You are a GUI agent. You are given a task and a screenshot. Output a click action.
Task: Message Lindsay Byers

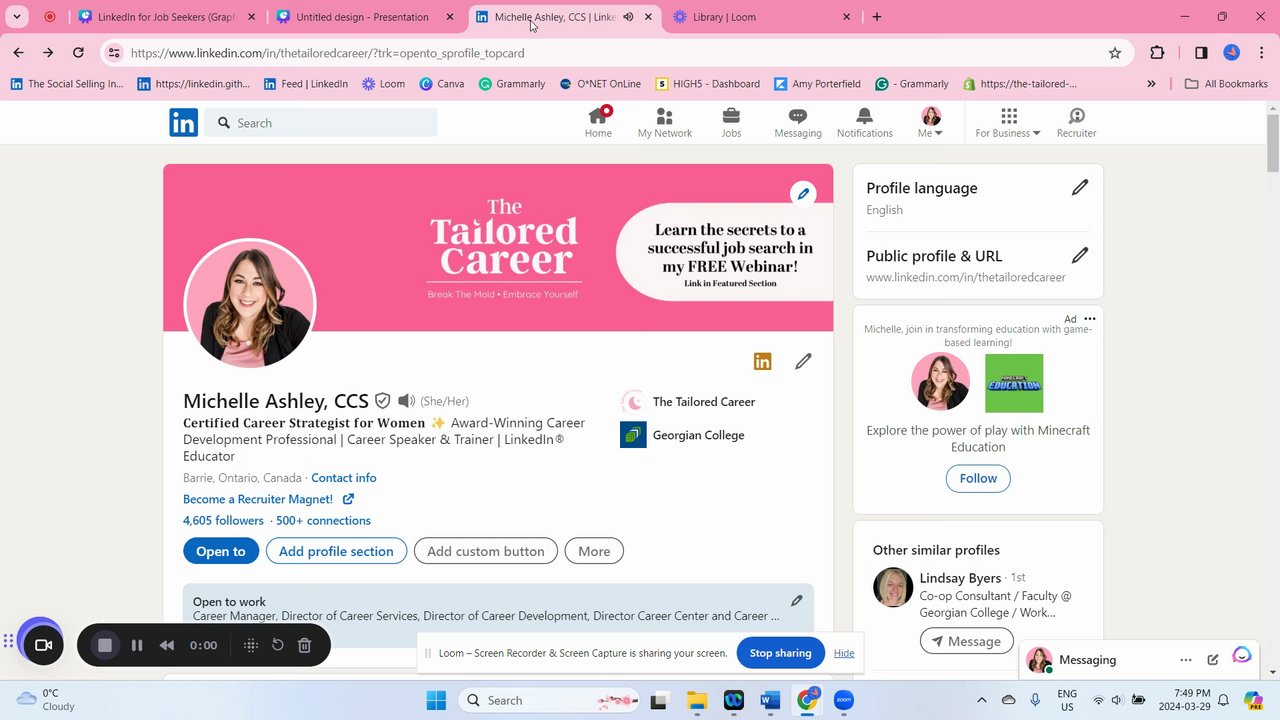[967, 641]
